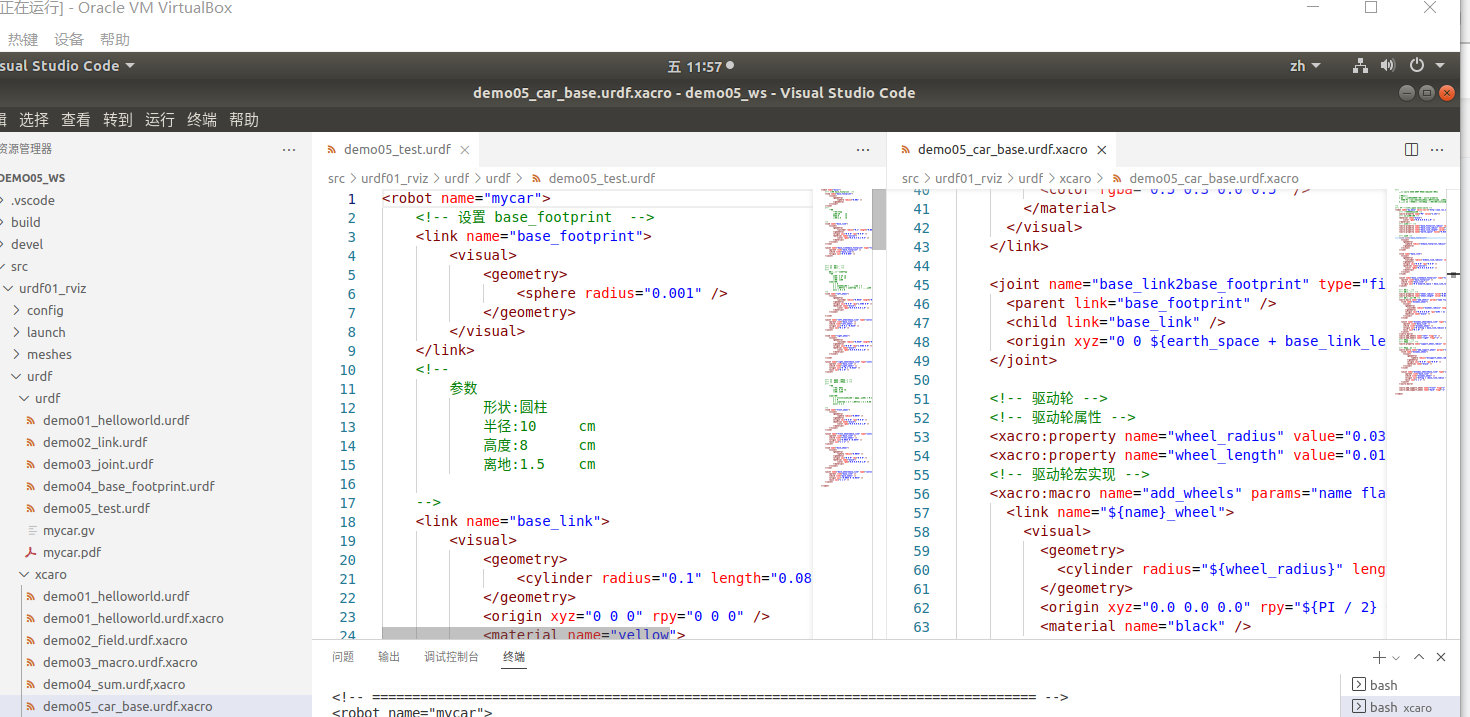1470x717 pixels.
Task: Switch to the 调试控制台 panel tab
Action: 451,657
